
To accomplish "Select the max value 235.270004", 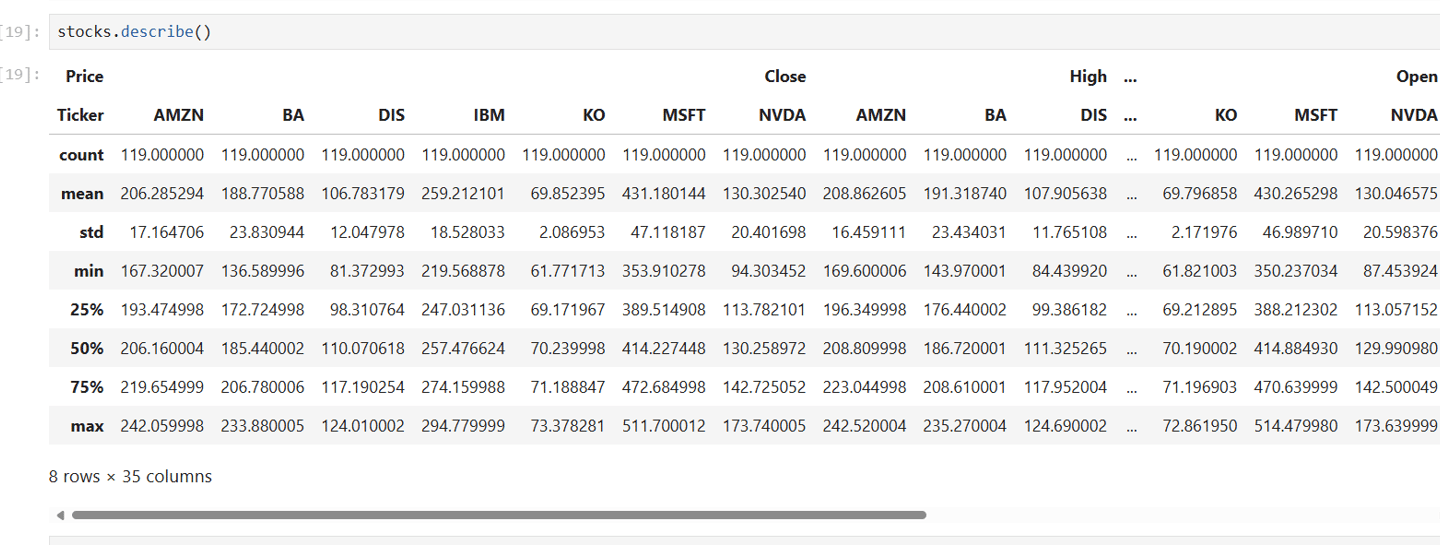I will (x=966, y=426).
